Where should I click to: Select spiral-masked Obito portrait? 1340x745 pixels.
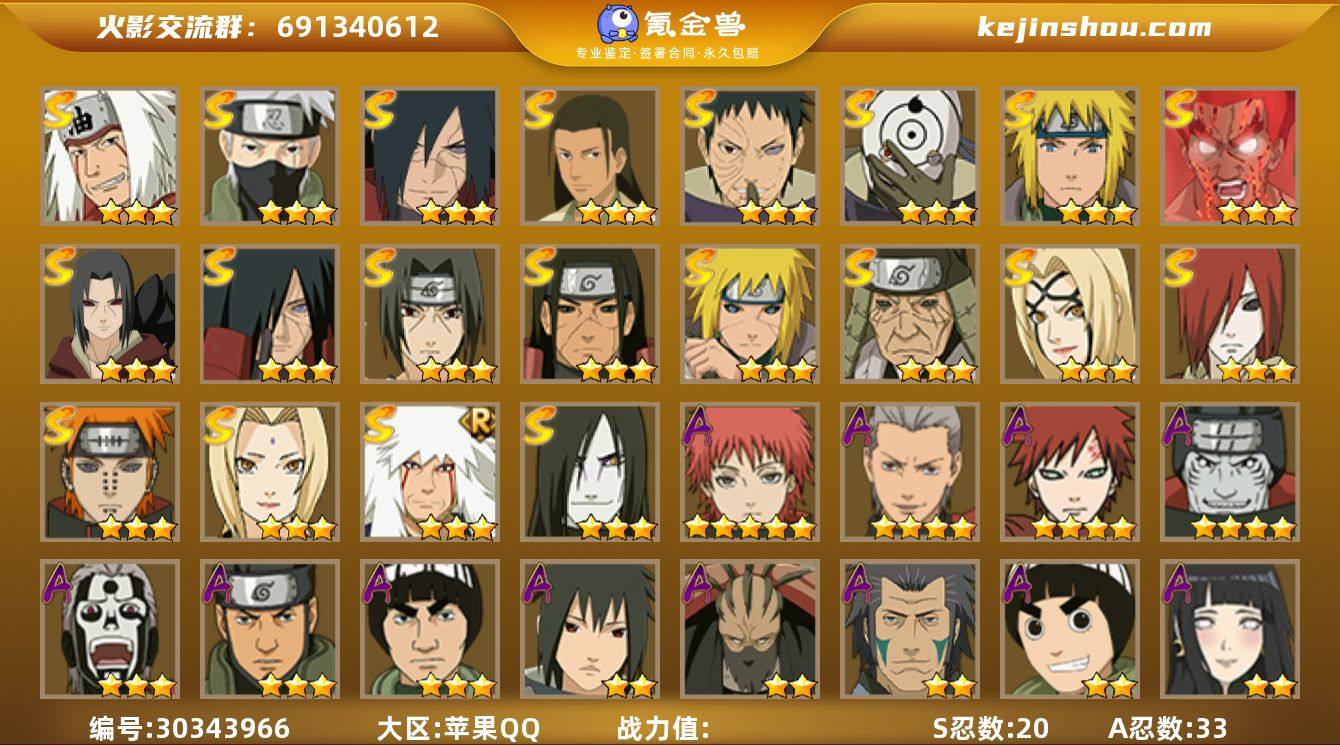point(909,156)
